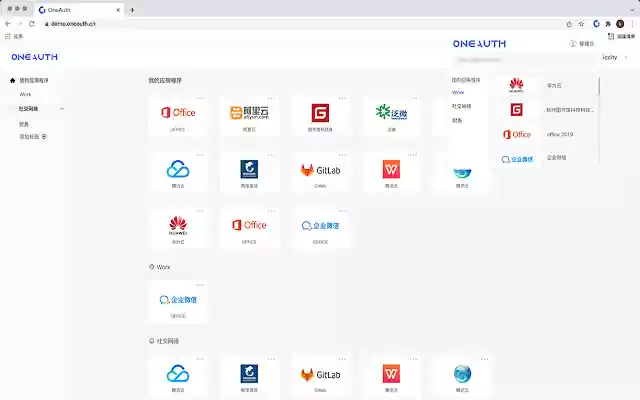
Task: Launch GitLab card in the 社交网络 section
Action: 320,377
